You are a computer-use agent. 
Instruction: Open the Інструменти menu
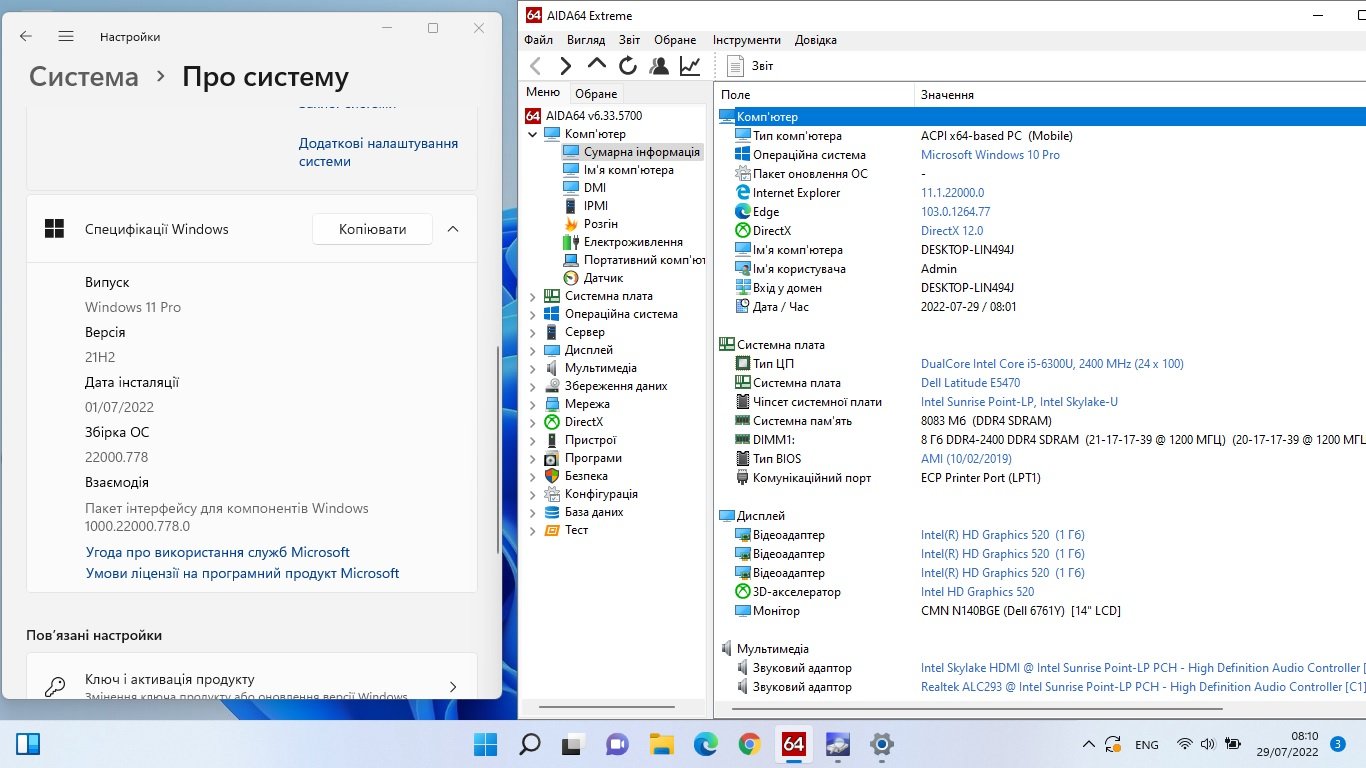coord(746,40)
